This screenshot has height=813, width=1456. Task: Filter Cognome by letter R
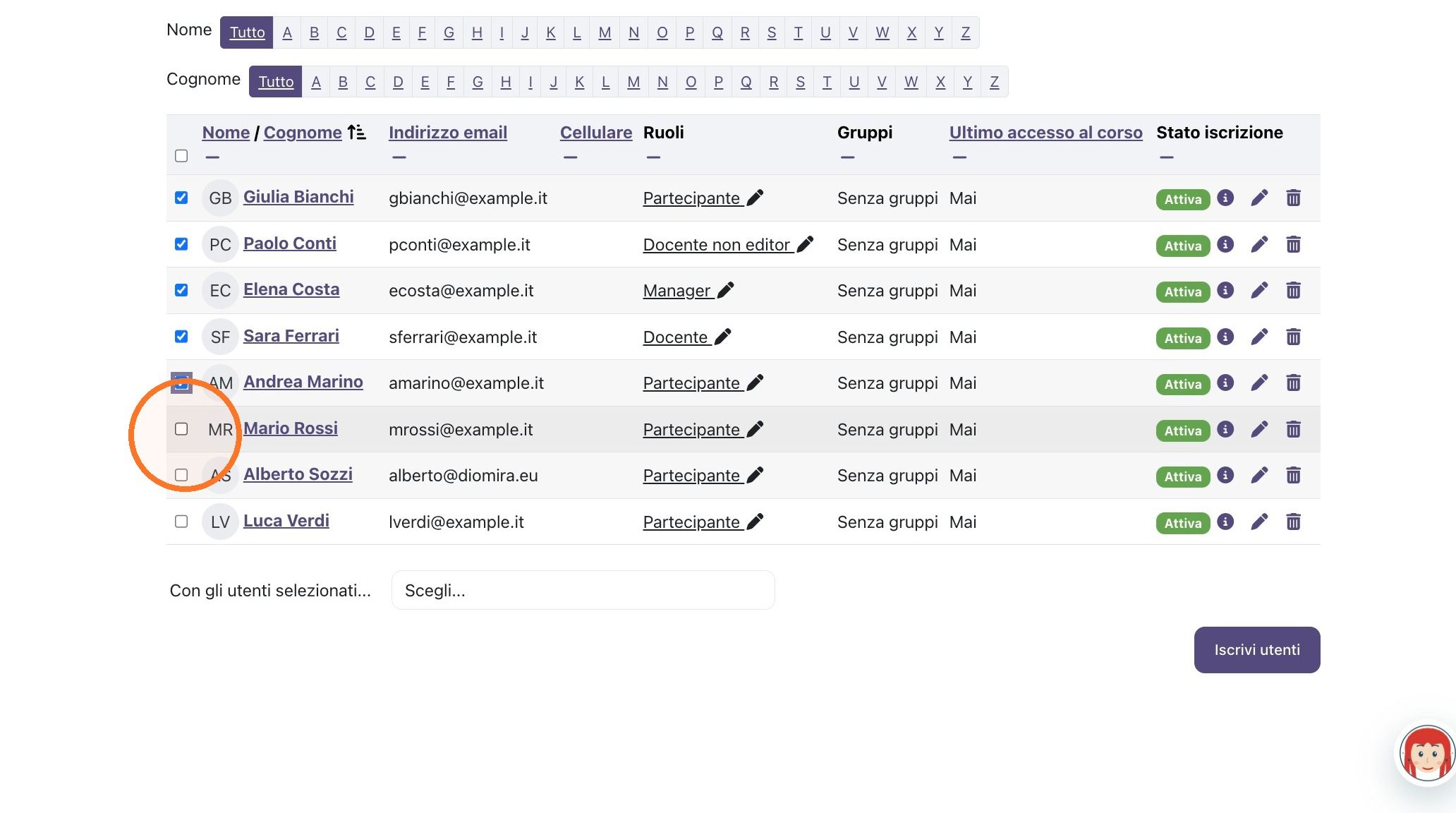(773, 82)
